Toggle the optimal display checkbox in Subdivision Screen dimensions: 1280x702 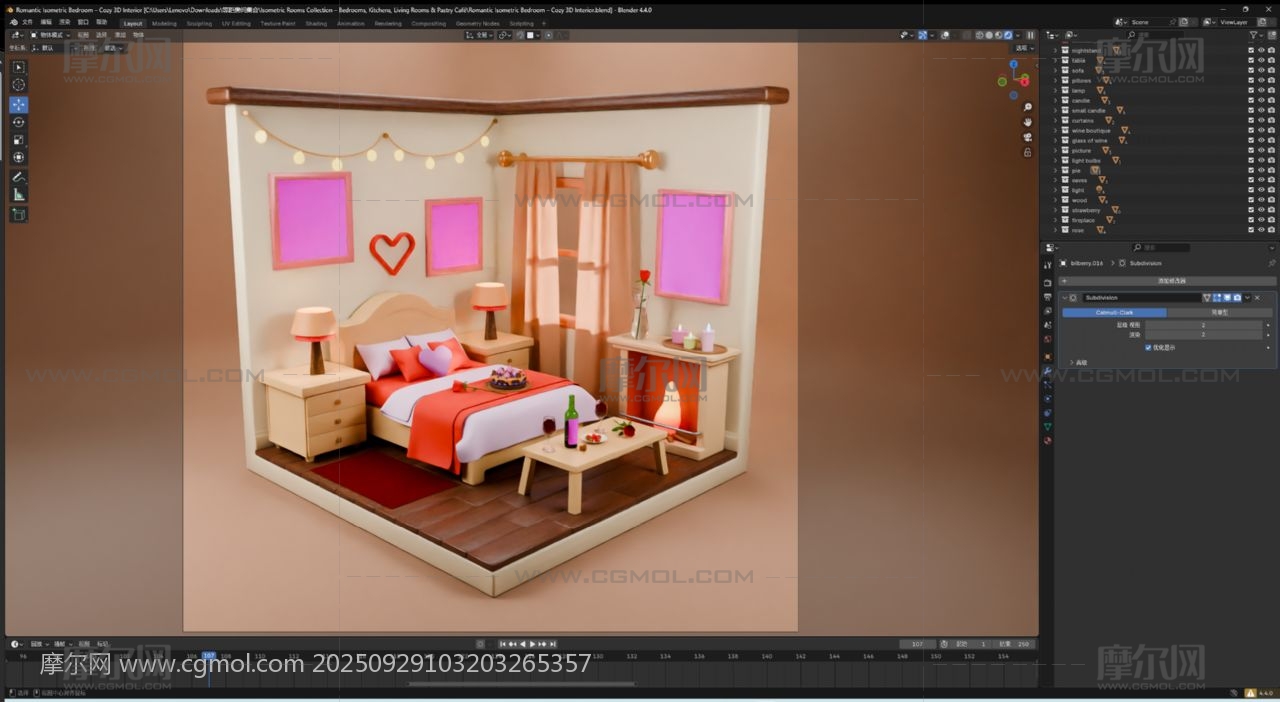coord(1148,347)
